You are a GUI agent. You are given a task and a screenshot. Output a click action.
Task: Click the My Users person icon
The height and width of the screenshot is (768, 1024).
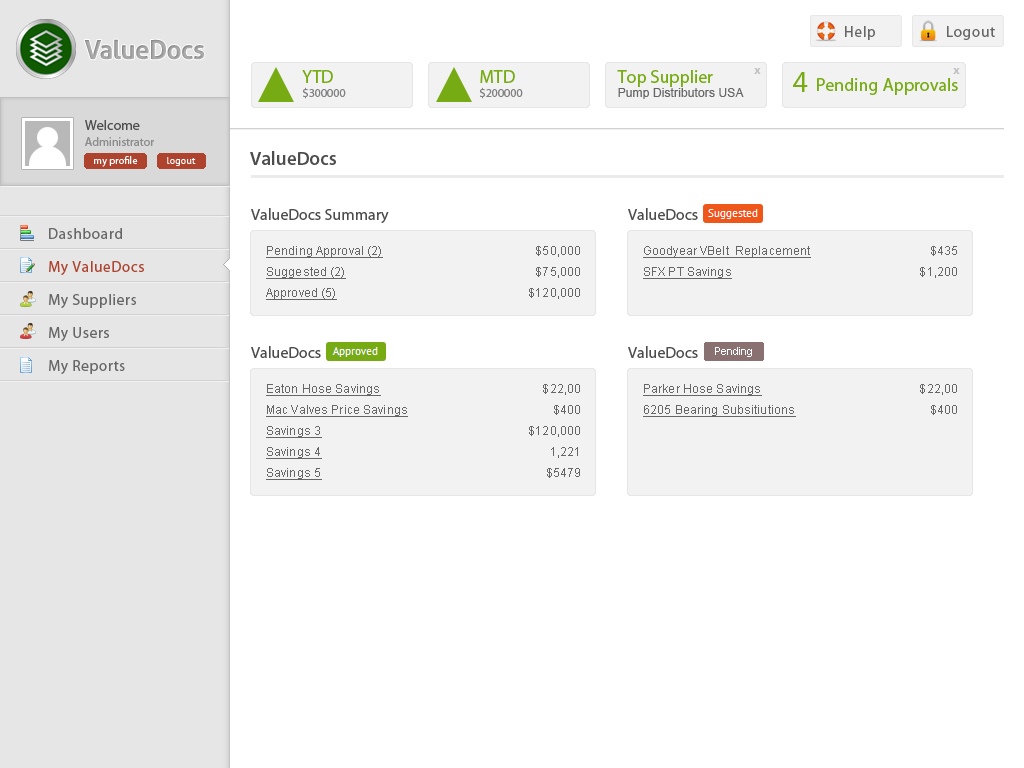point(27,333)
